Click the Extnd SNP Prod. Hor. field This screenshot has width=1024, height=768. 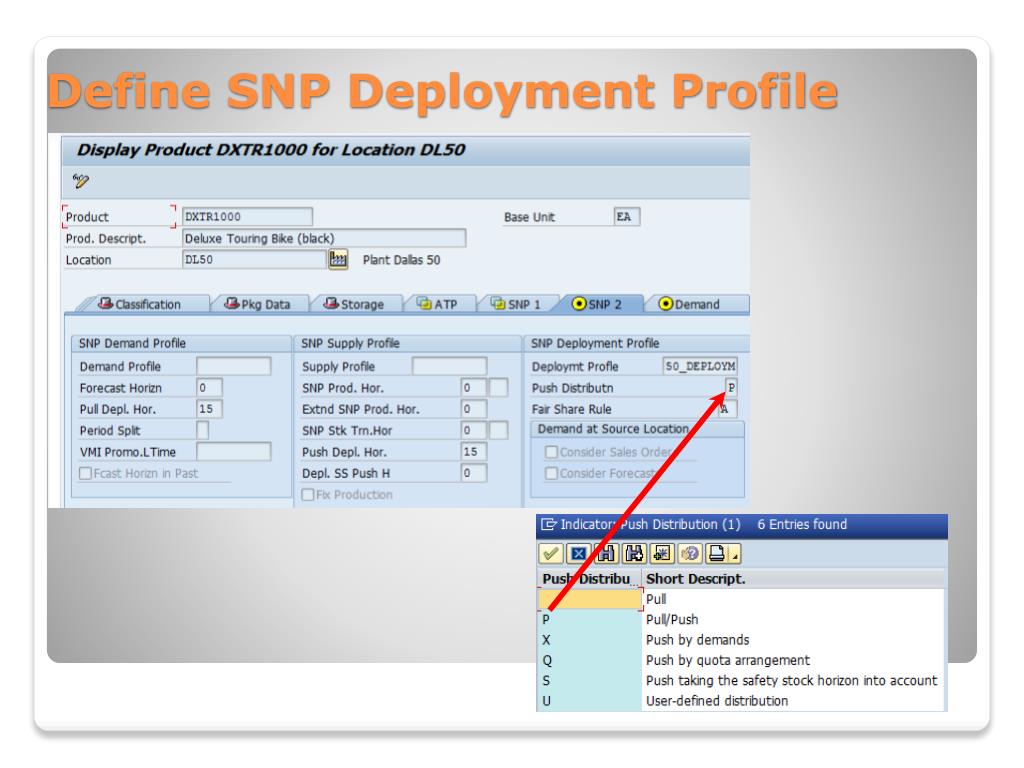pos(473,409)
